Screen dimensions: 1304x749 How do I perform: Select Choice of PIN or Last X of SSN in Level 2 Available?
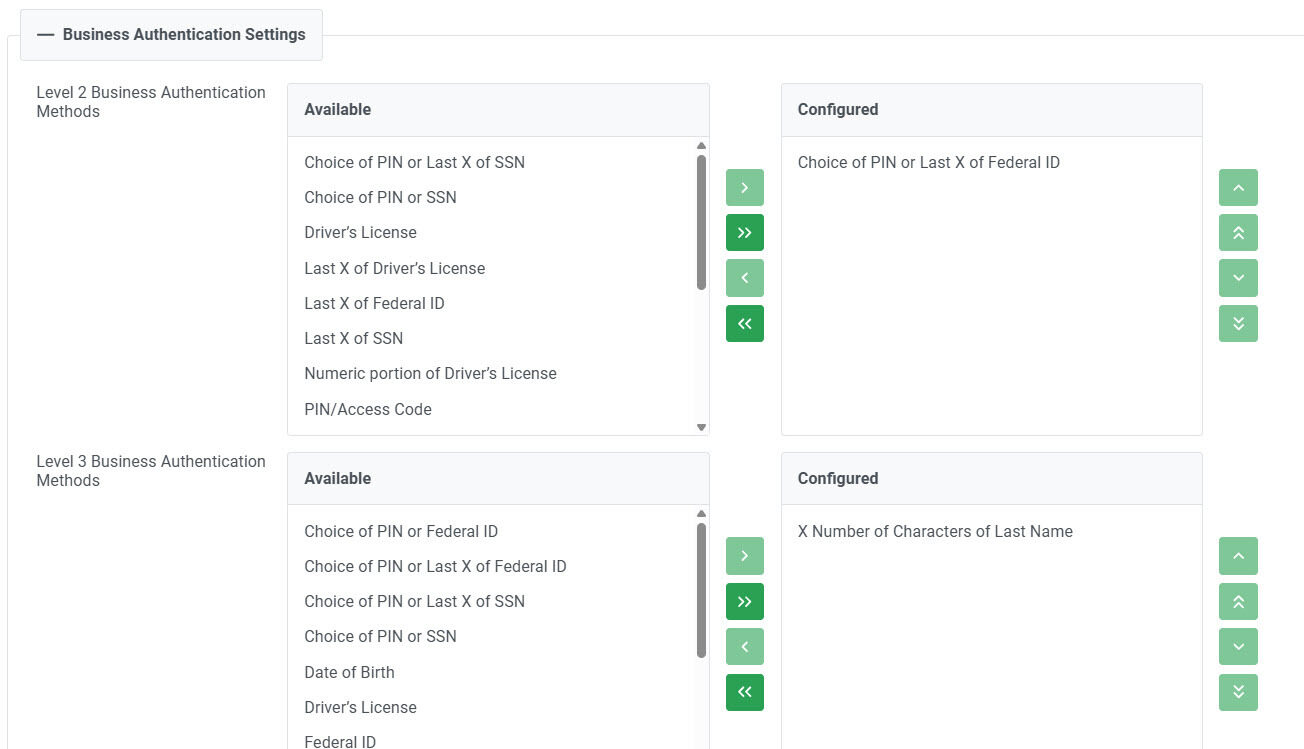point(491,162)
